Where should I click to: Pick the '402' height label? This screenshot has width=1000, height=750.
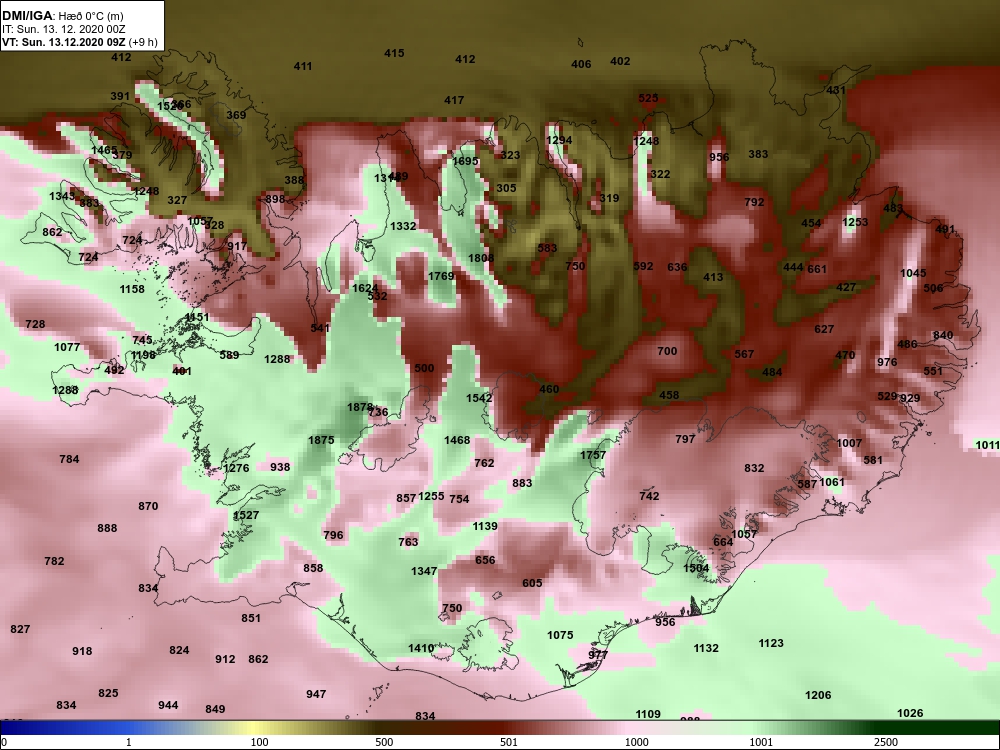[620, 62]
